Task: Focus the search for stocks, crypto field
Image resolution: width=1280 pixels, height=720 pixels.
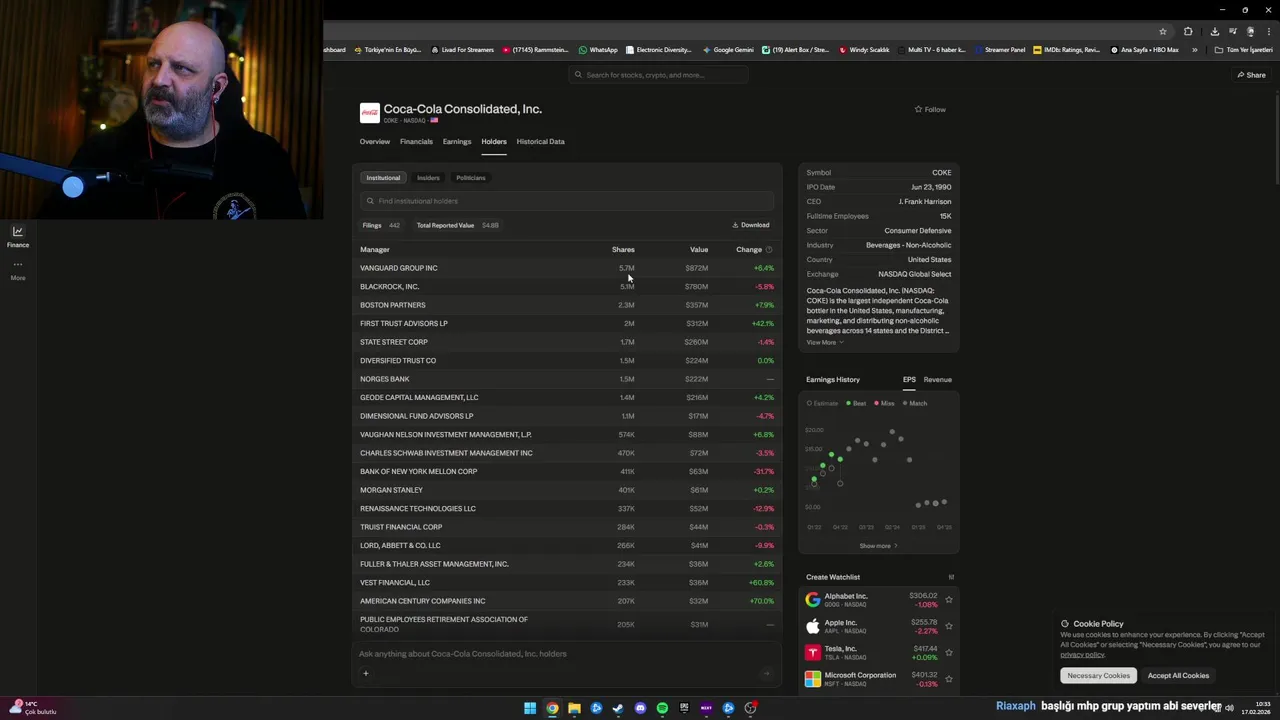Action: click(x=659, y=75)
